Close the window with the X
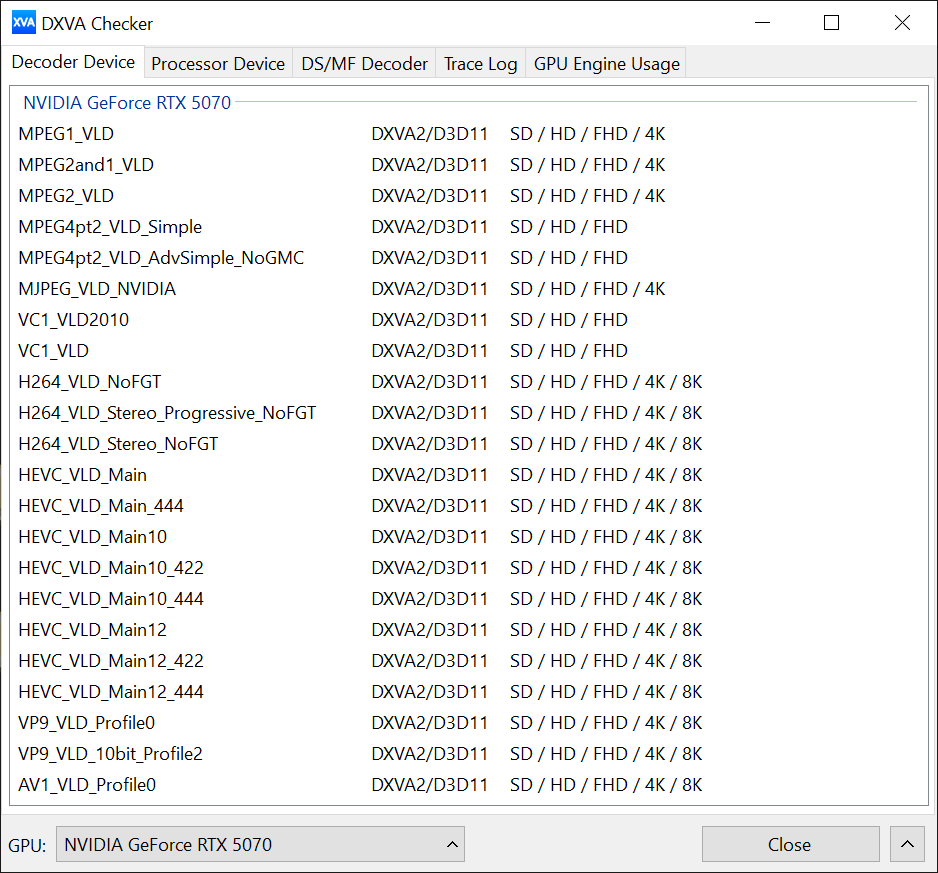 coord(902,23)
